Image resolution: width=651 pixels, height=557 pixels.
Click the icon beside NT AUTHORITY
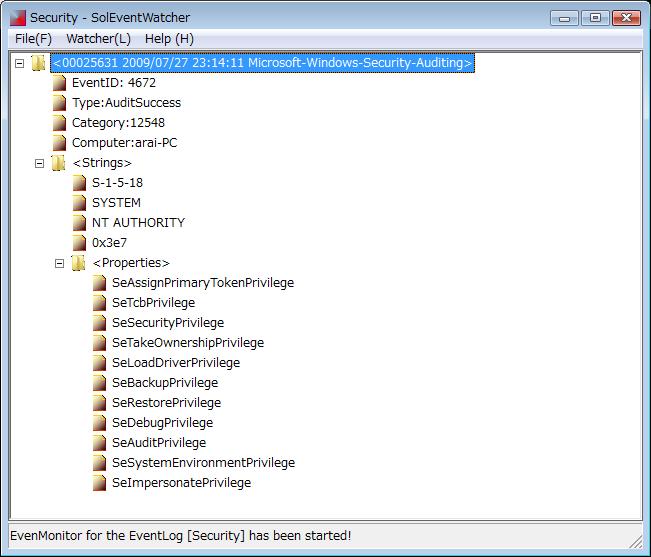click(x=79, y=223)
